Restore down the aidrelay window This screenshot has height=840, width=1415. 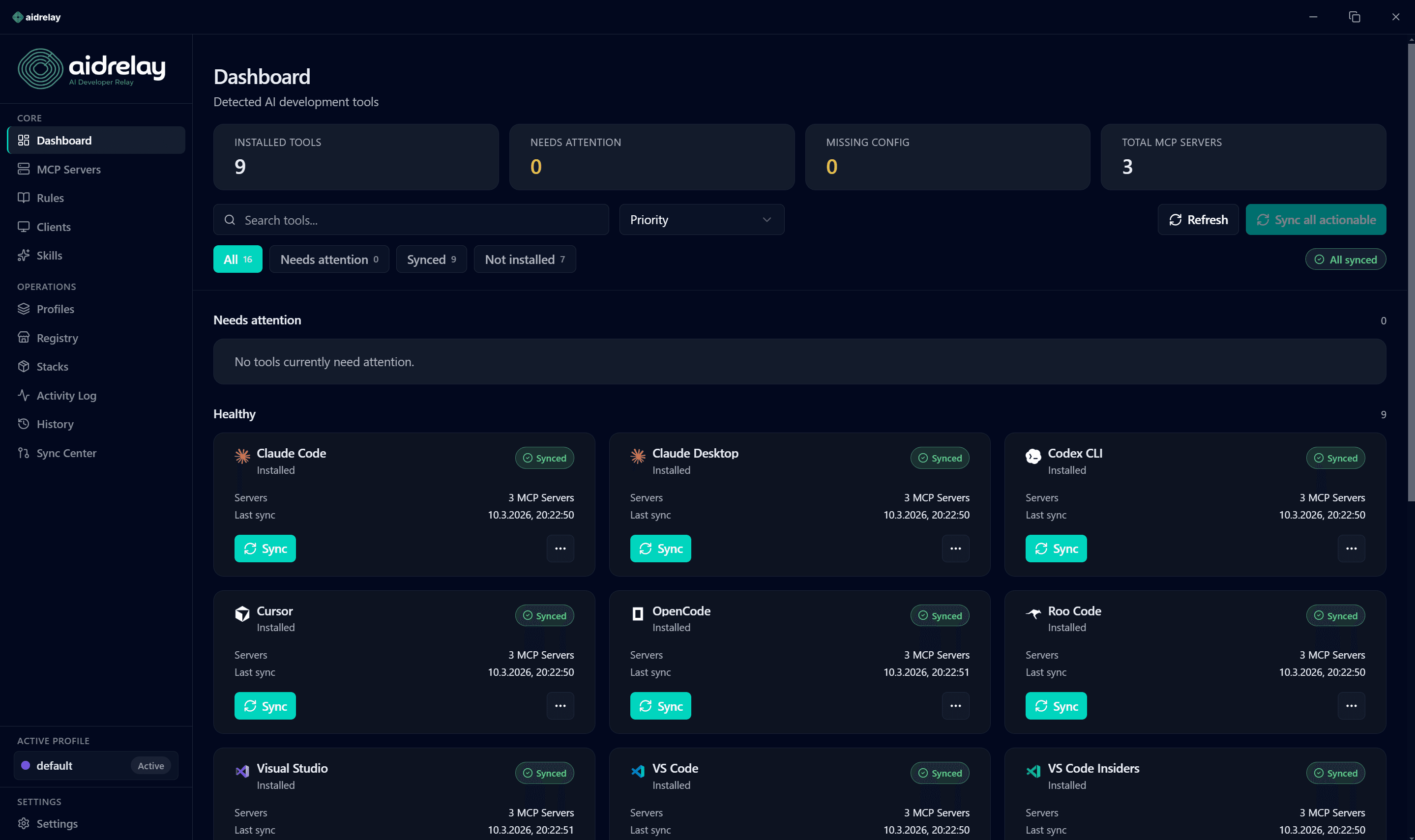click(x=1354, y=17)
